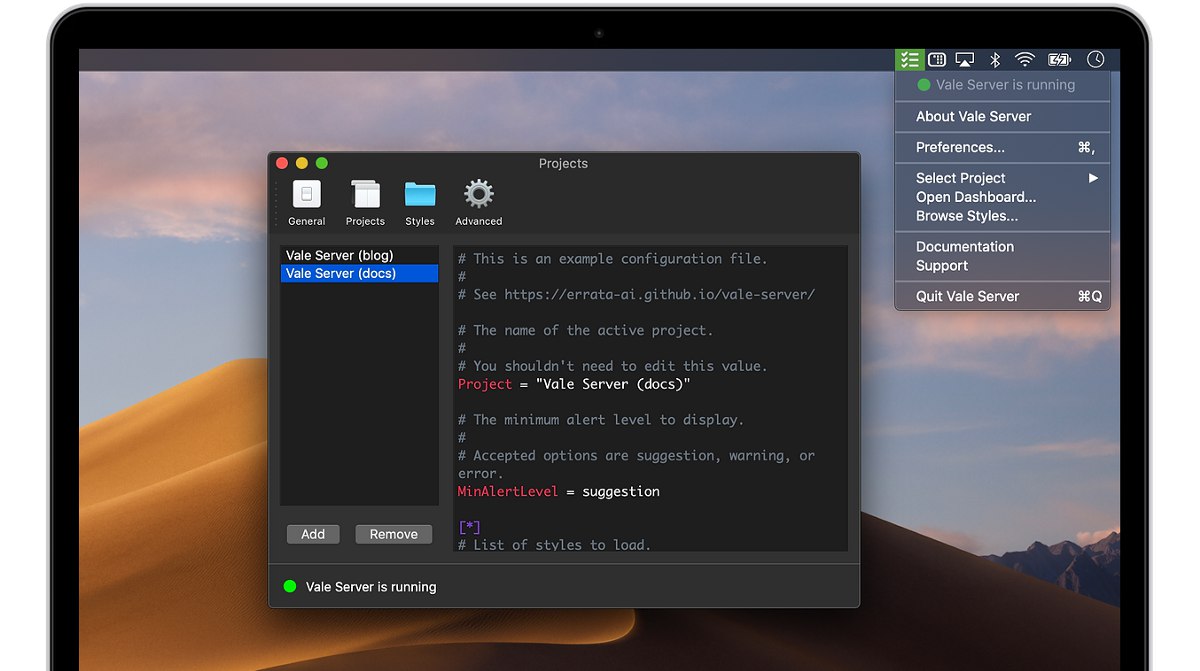
Task: Open the General preferences pane
Action: point(307,203)
